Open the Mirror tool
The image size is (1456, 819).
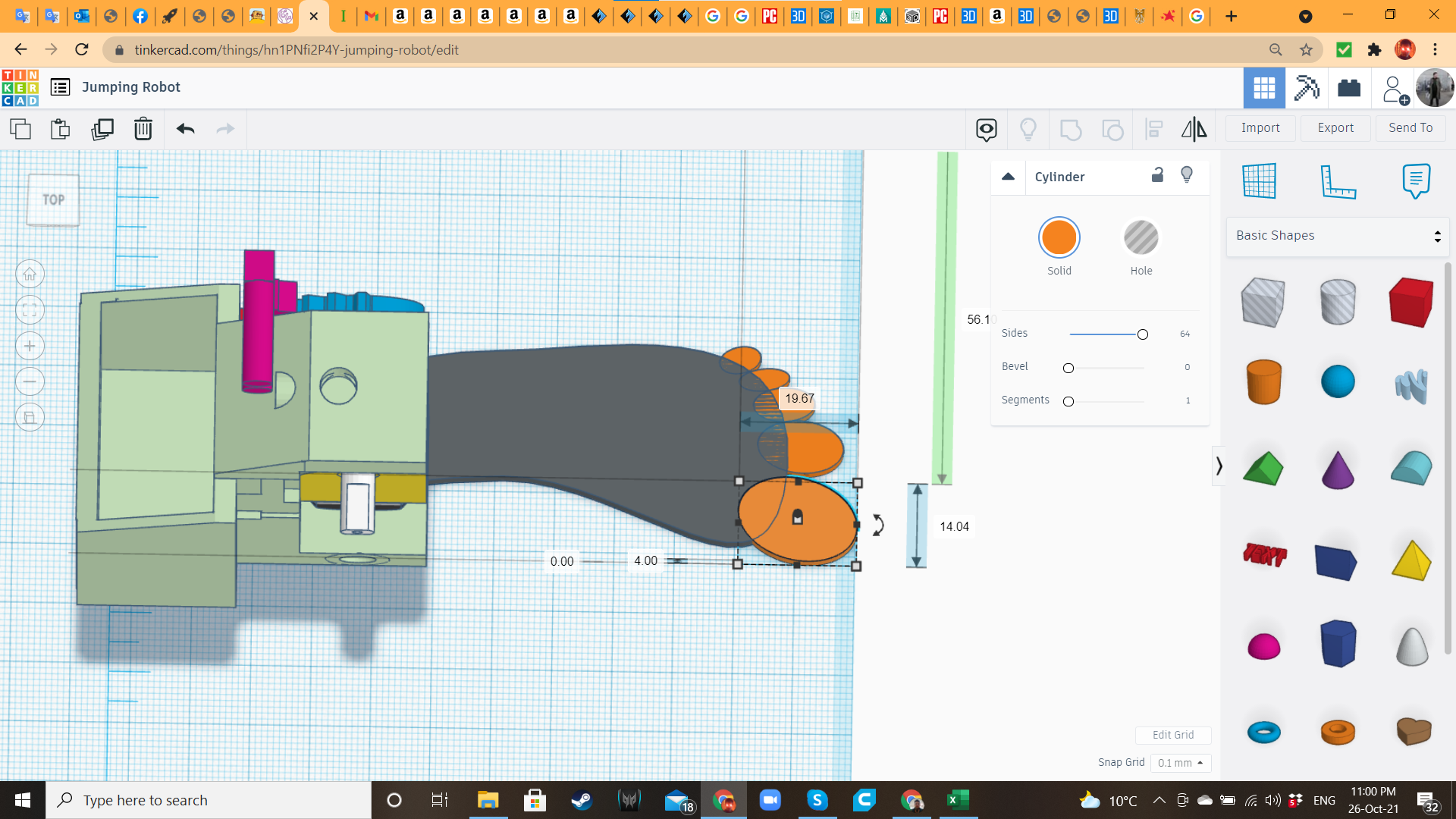point(1194,129)
